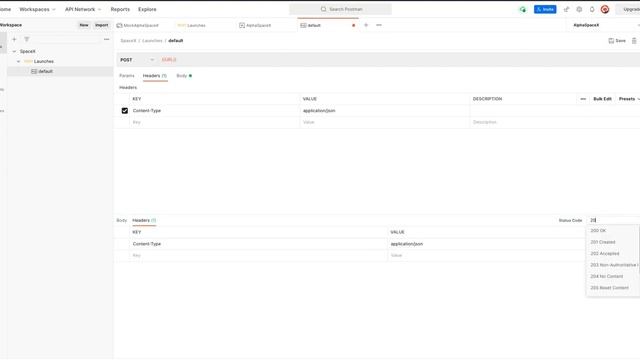Click the search magnifier icon

tap(323, 9)
